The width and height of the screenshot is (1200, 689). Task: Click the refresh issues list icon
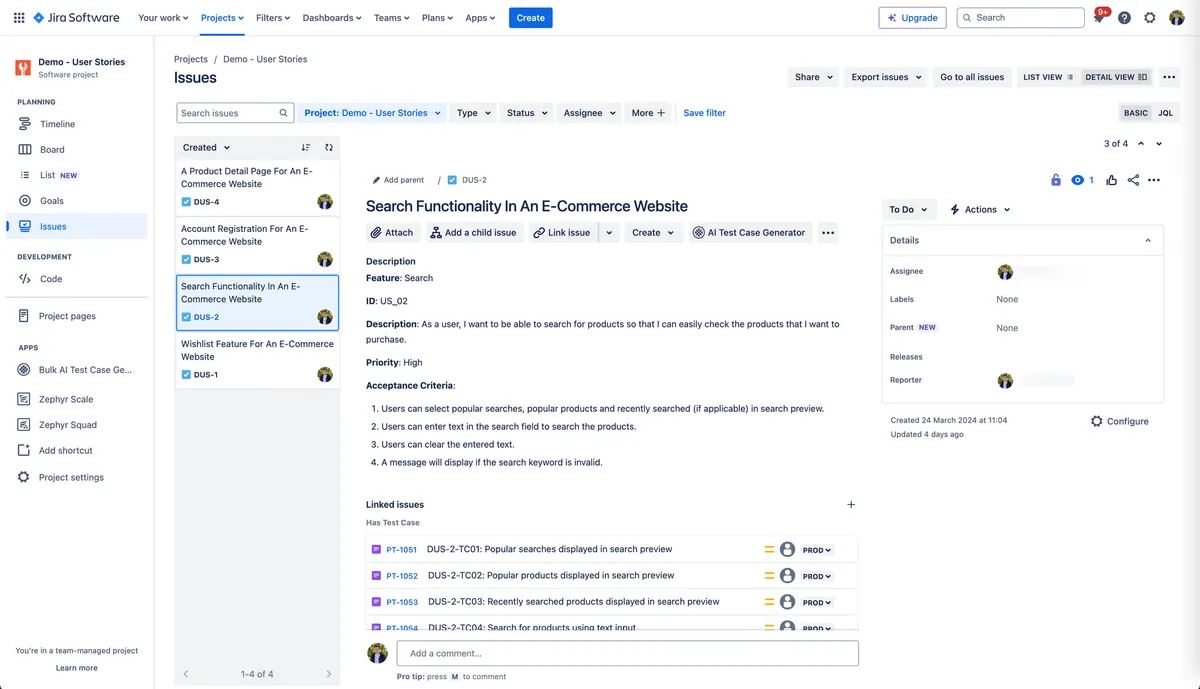(329, 147)
